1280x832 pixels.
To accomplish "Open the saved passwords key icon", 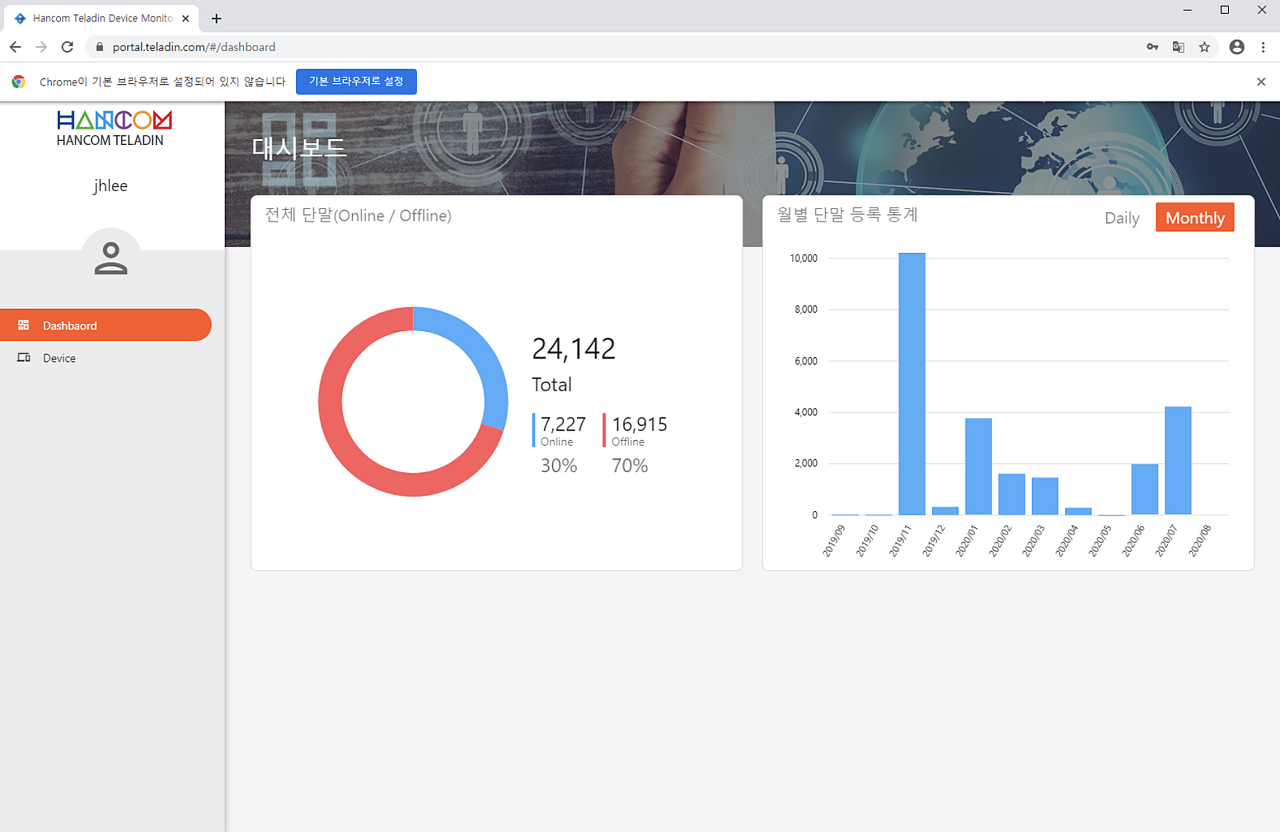I will point(1153,47).
